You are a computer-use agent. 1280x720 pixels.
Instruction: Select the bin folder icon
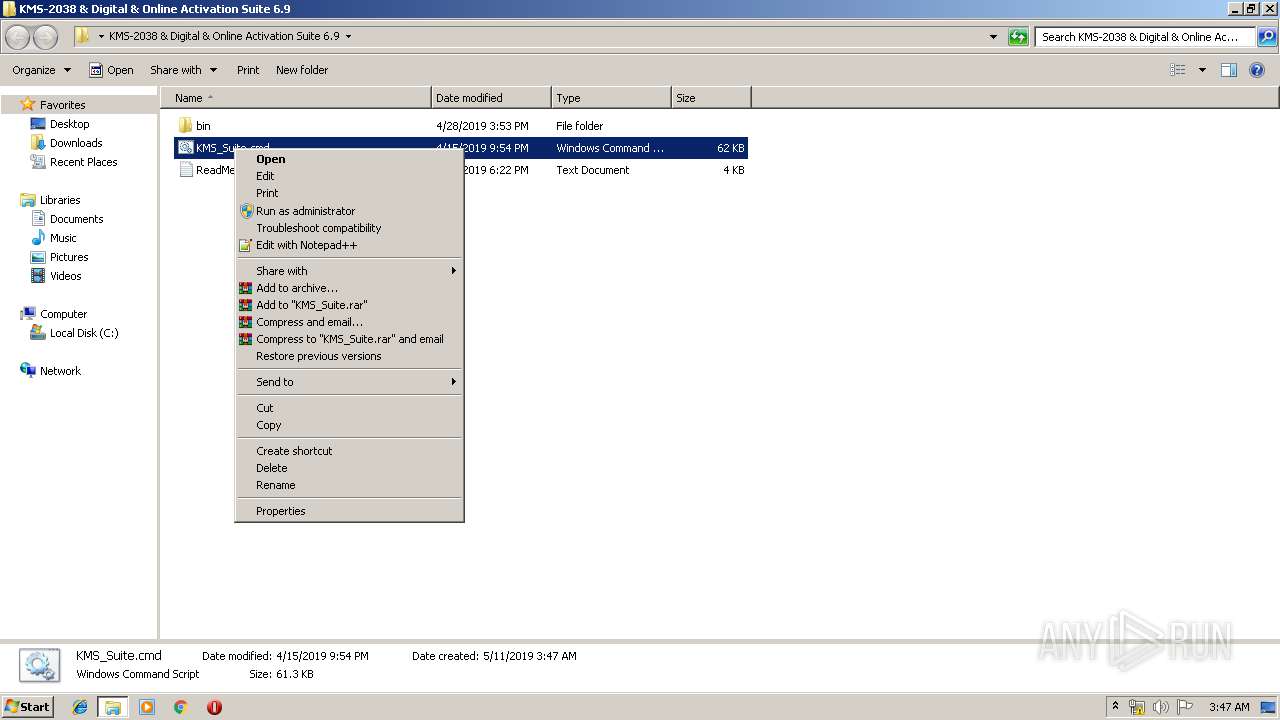[x=185, y=126]
